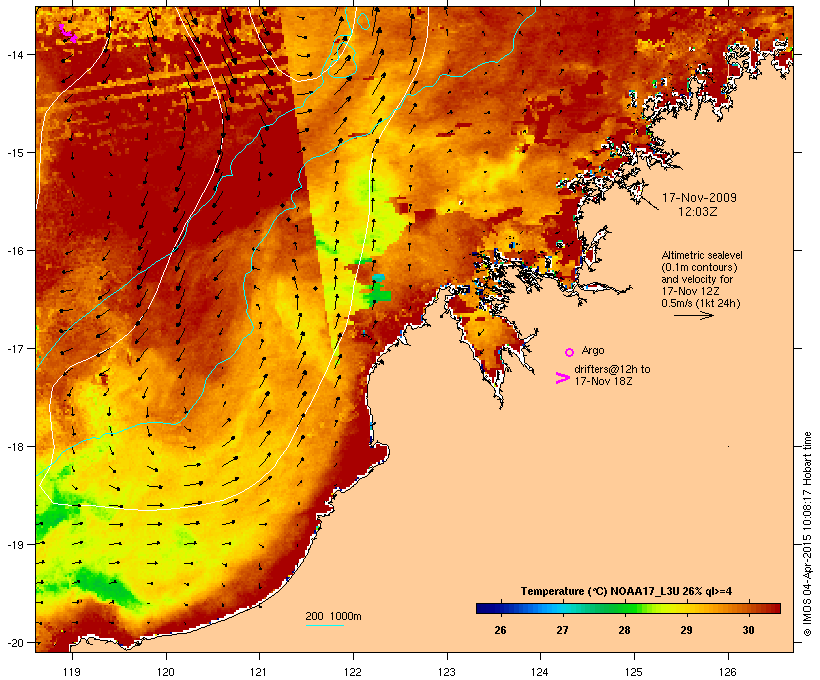Viewport: 820px width, 680px height.
Task: Click the time label 12:03Z
Action: coord(698,212)
